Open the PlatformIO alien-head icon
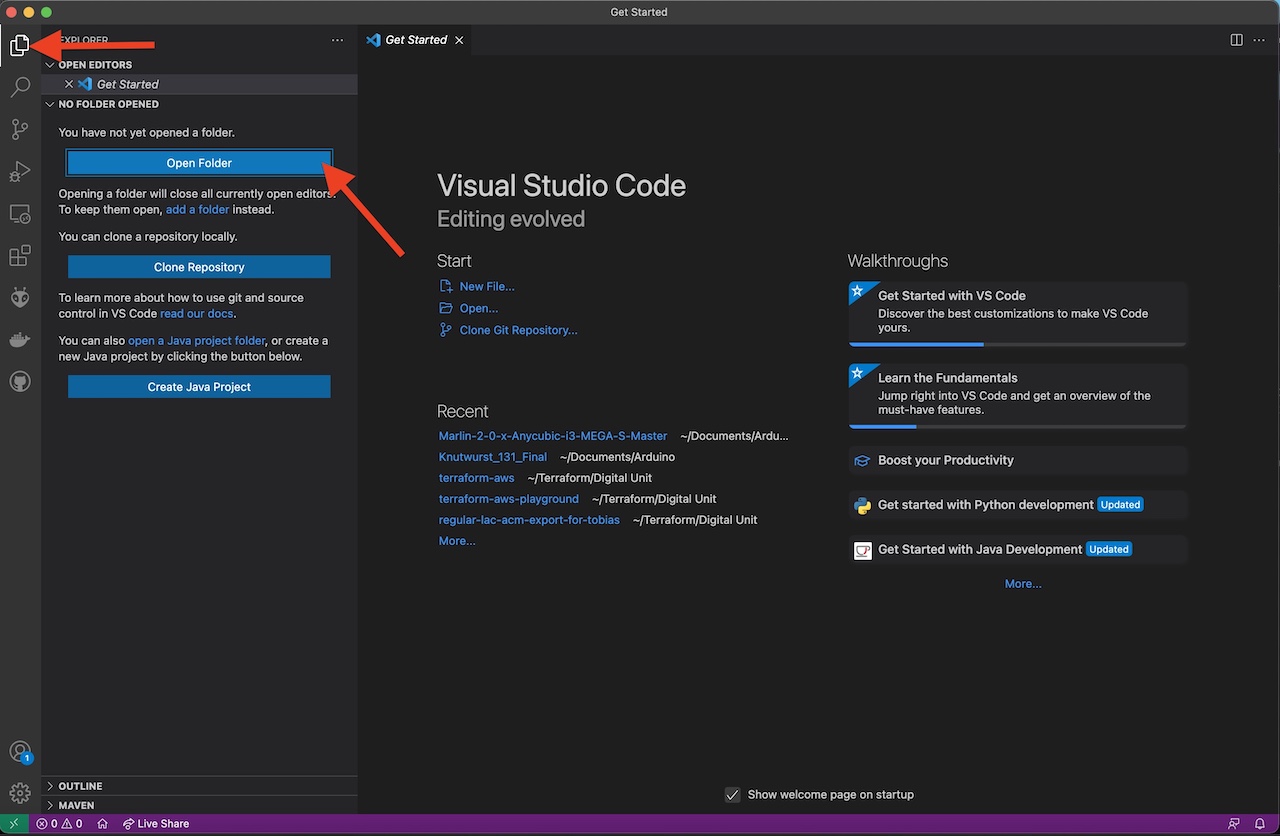Screen dimensions: 1280x836 pos(20,298)
